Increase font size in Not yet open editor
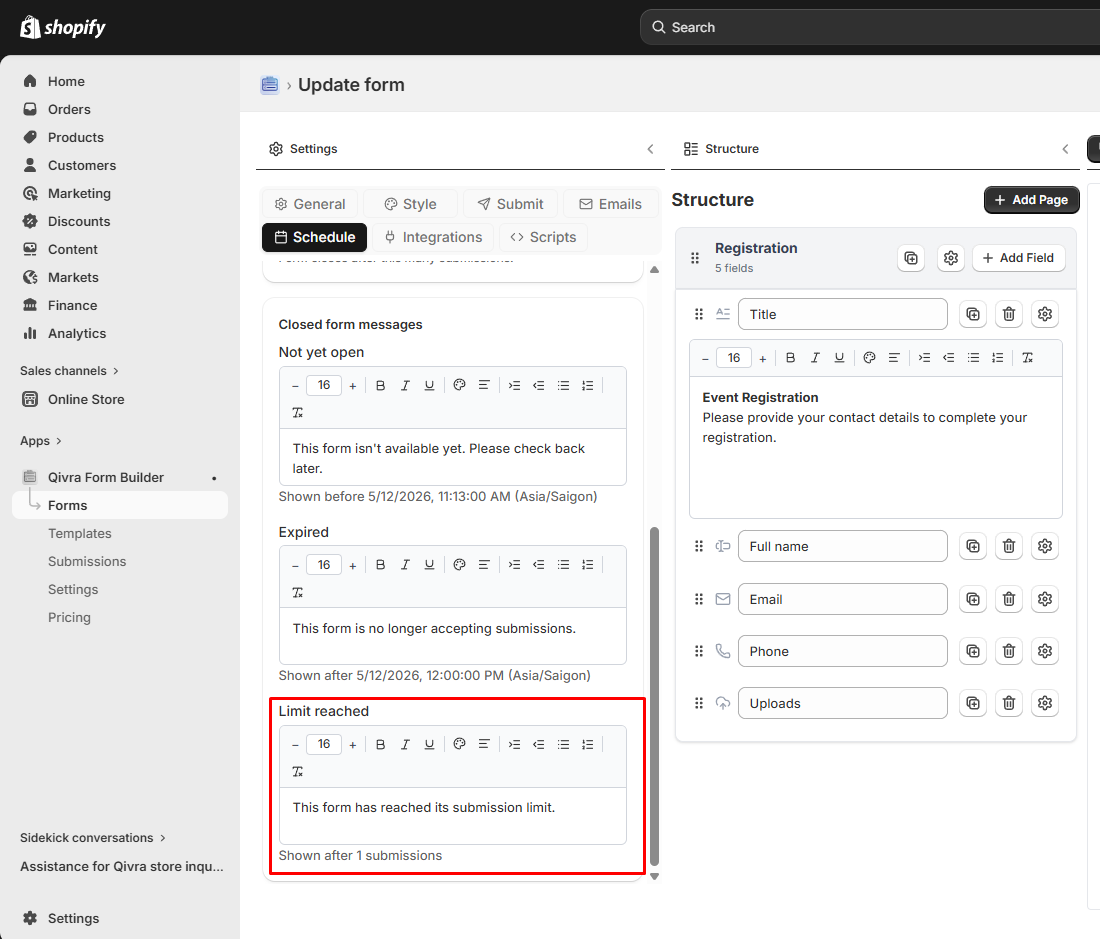This screenshot has height=939, width=1100. pyautogui.click(x=353, y=386)
